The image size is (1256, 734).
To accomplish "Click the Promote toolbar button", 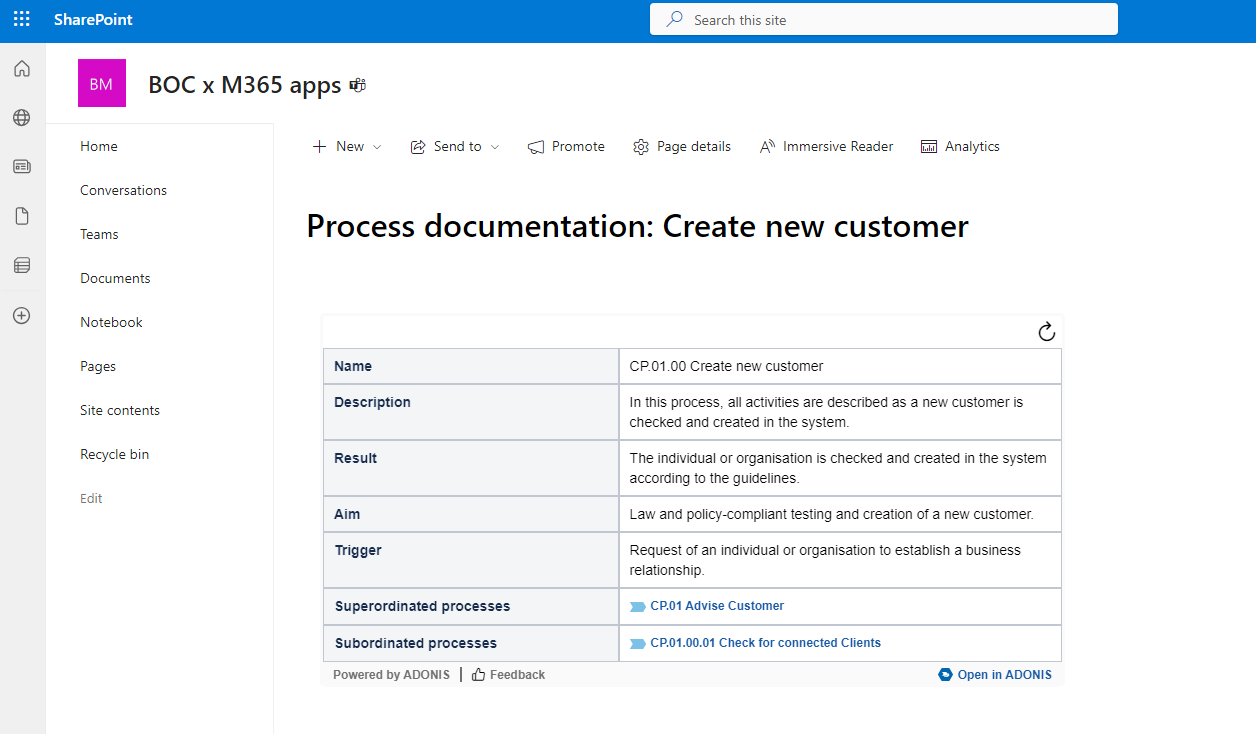I will pyautogui.click(x=566, y=147).
